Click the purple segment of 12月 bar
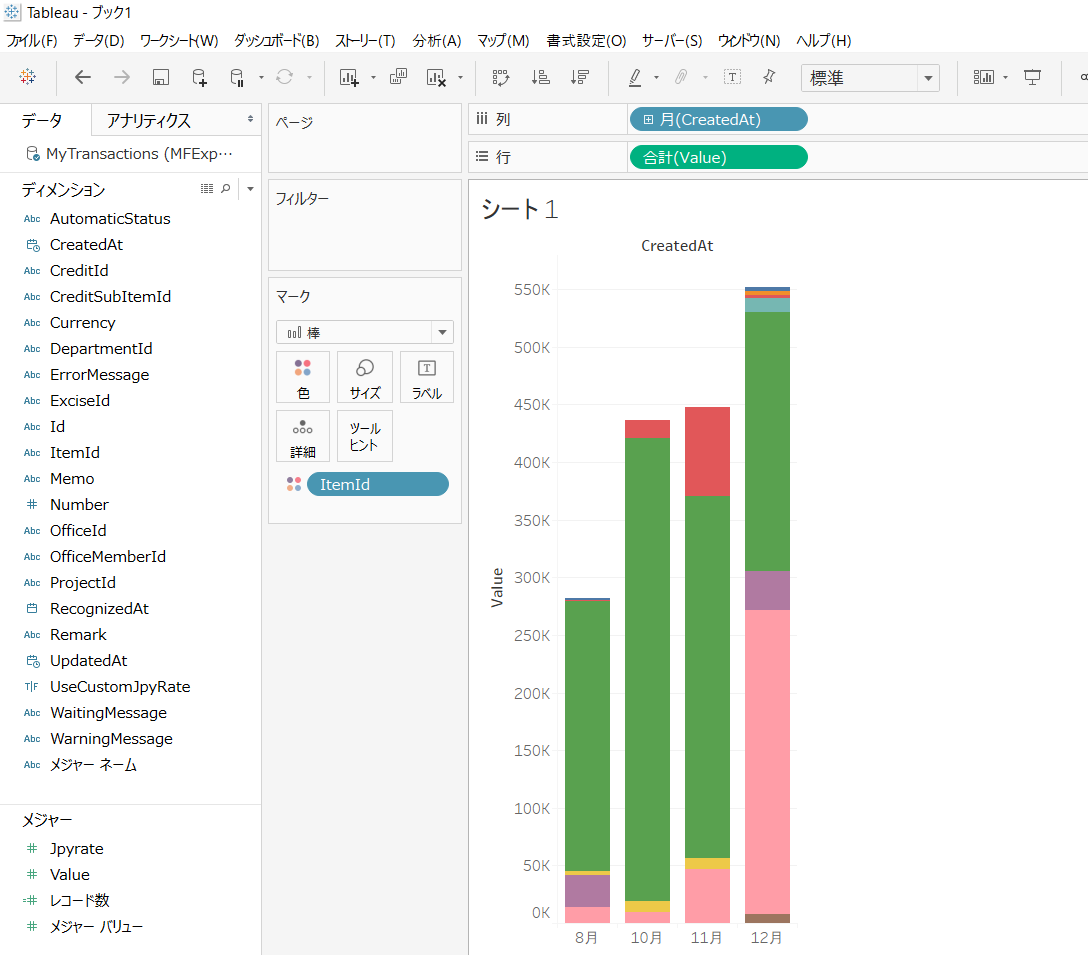 point(767,590)
